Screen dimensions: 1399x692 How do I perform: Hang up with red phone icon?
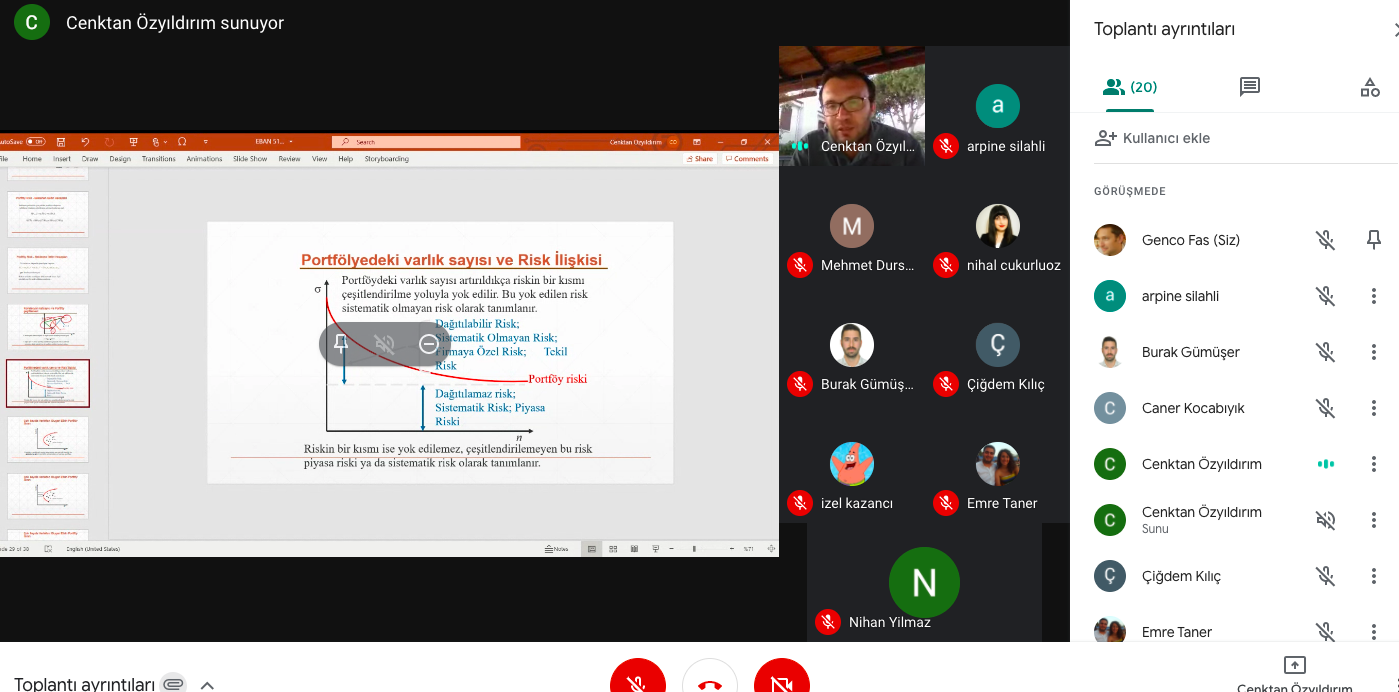[710, 680]
